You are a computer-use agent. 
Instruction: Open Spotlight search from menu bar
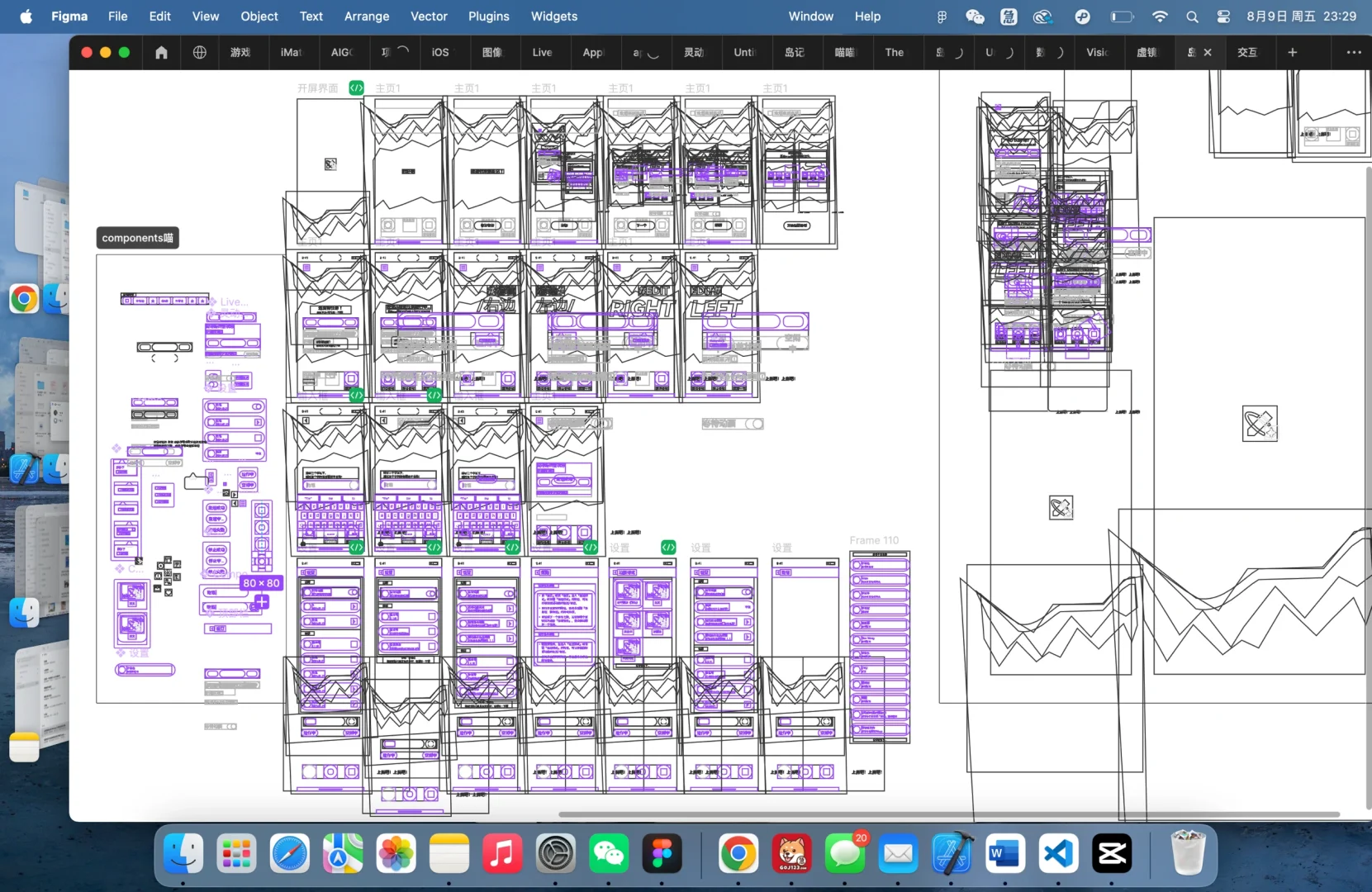[1192, 17]
